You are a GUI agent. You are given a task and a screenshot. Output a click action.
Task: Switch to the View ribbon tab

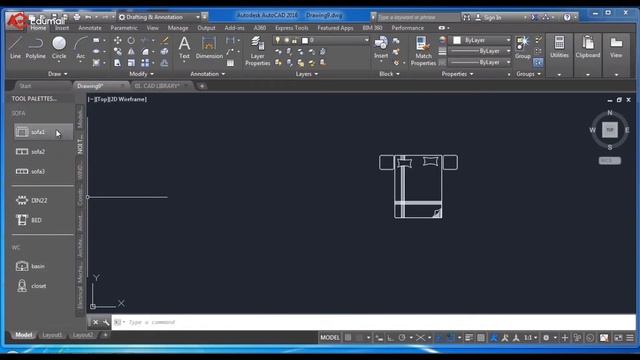(153, 28)
